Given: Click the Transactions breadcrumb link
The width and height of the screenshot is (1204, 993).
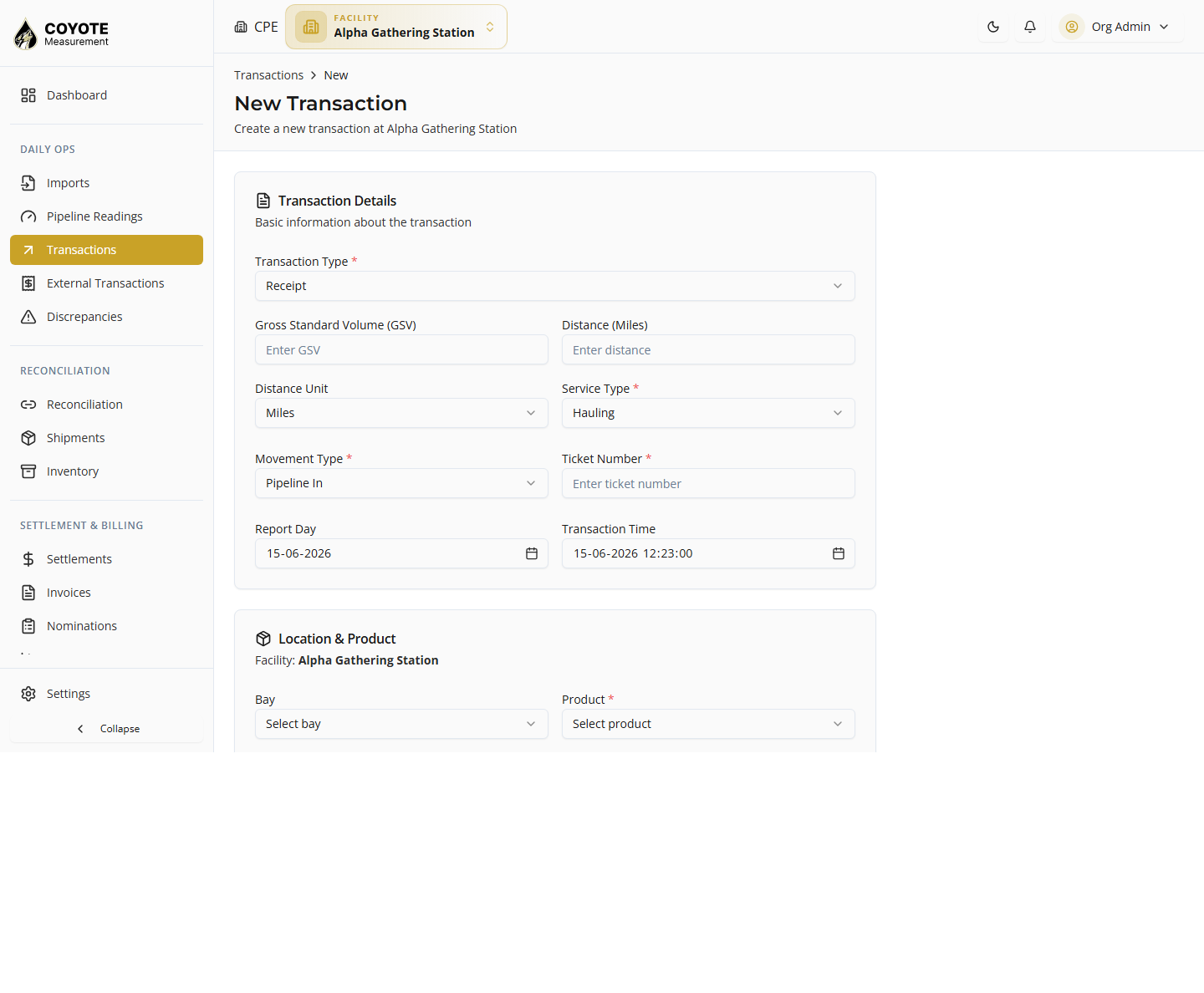Looking at the screenshot, I should (x=268, y=75).
